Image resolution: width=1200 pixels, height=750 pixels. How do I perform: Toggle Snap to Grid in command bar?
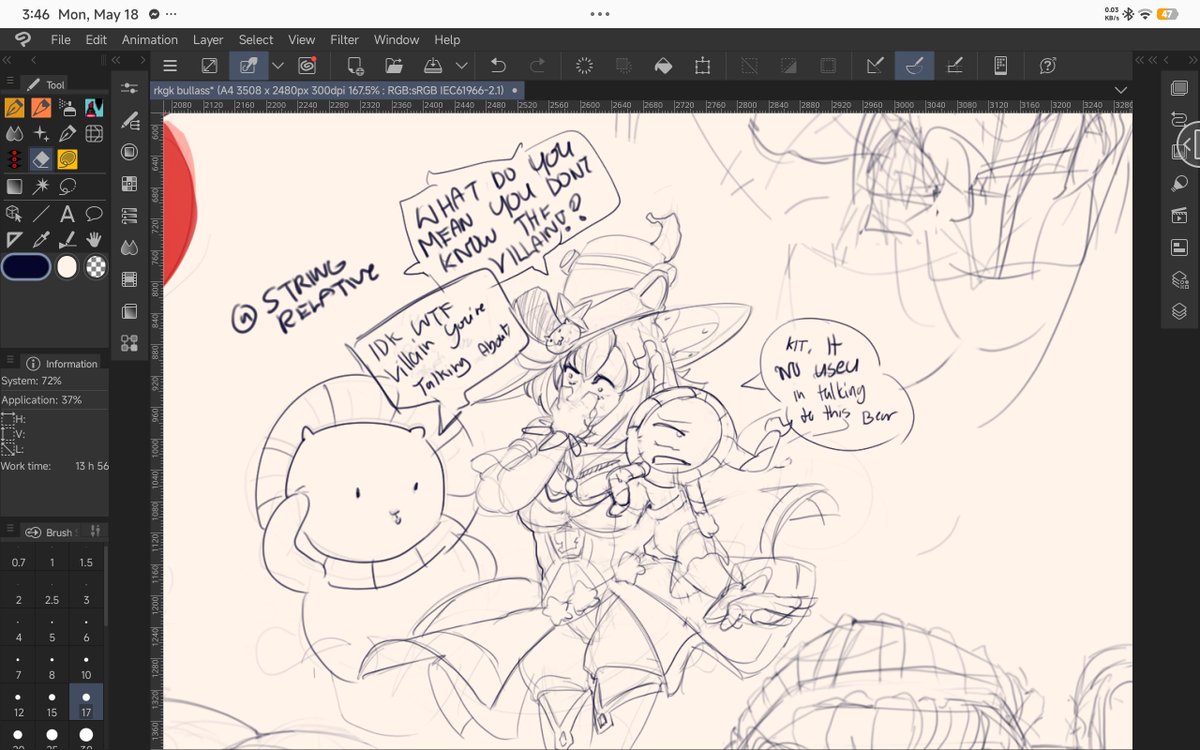tap(954, 66)
